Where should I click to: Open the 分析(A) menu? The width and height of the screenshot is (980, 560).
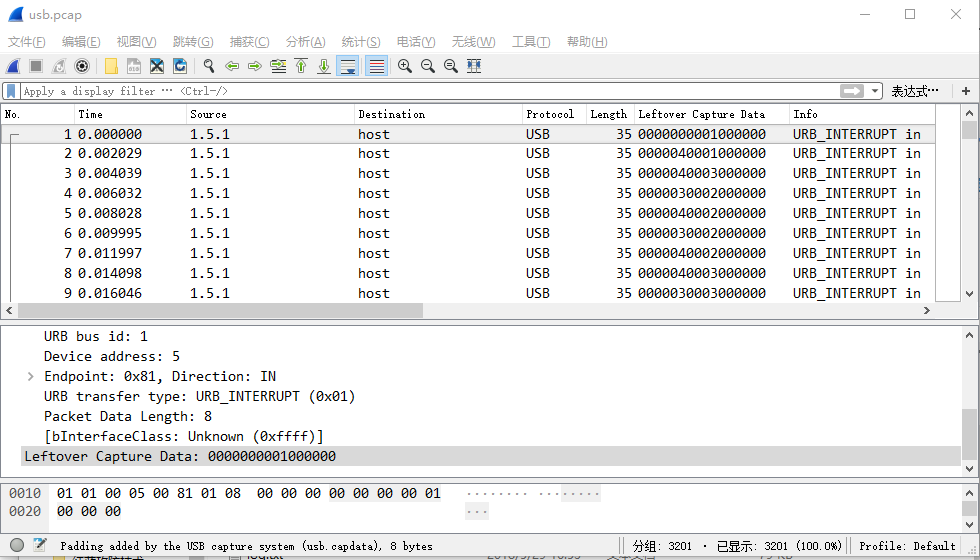305,42
